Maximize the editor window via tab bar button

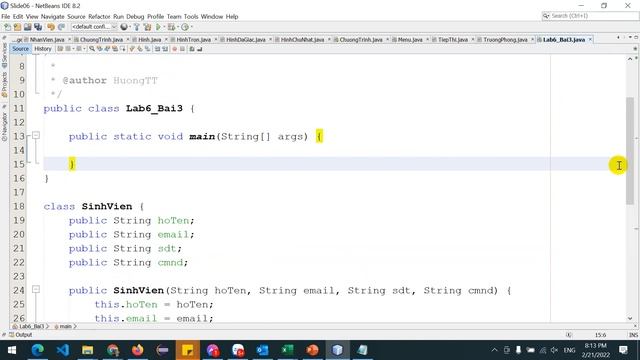click(x=636, y=37)
